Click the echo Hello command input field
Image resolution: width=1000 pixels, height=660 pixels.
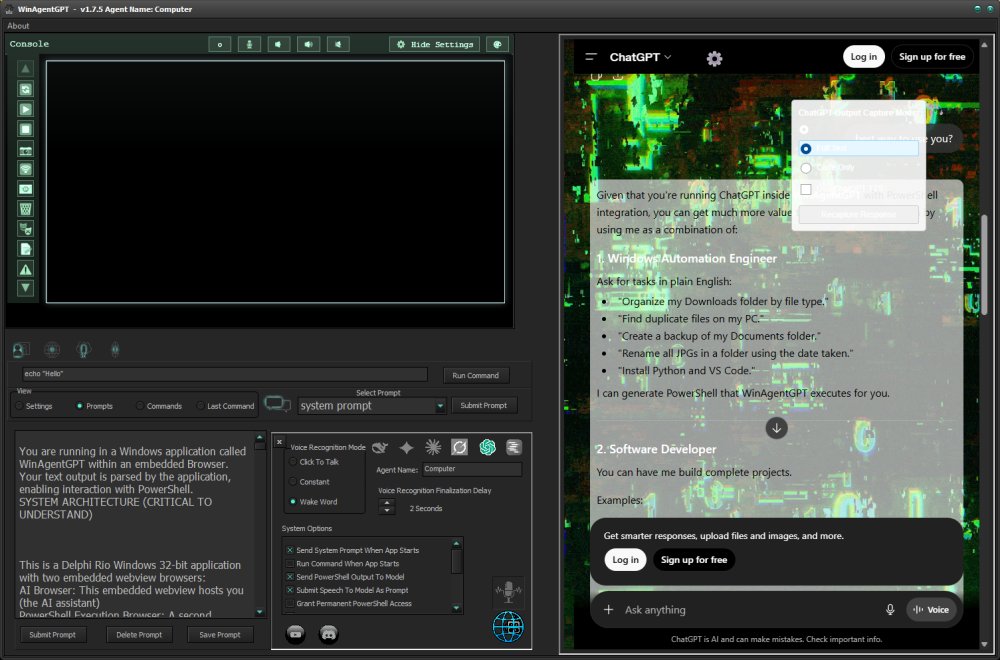[224, 374]
